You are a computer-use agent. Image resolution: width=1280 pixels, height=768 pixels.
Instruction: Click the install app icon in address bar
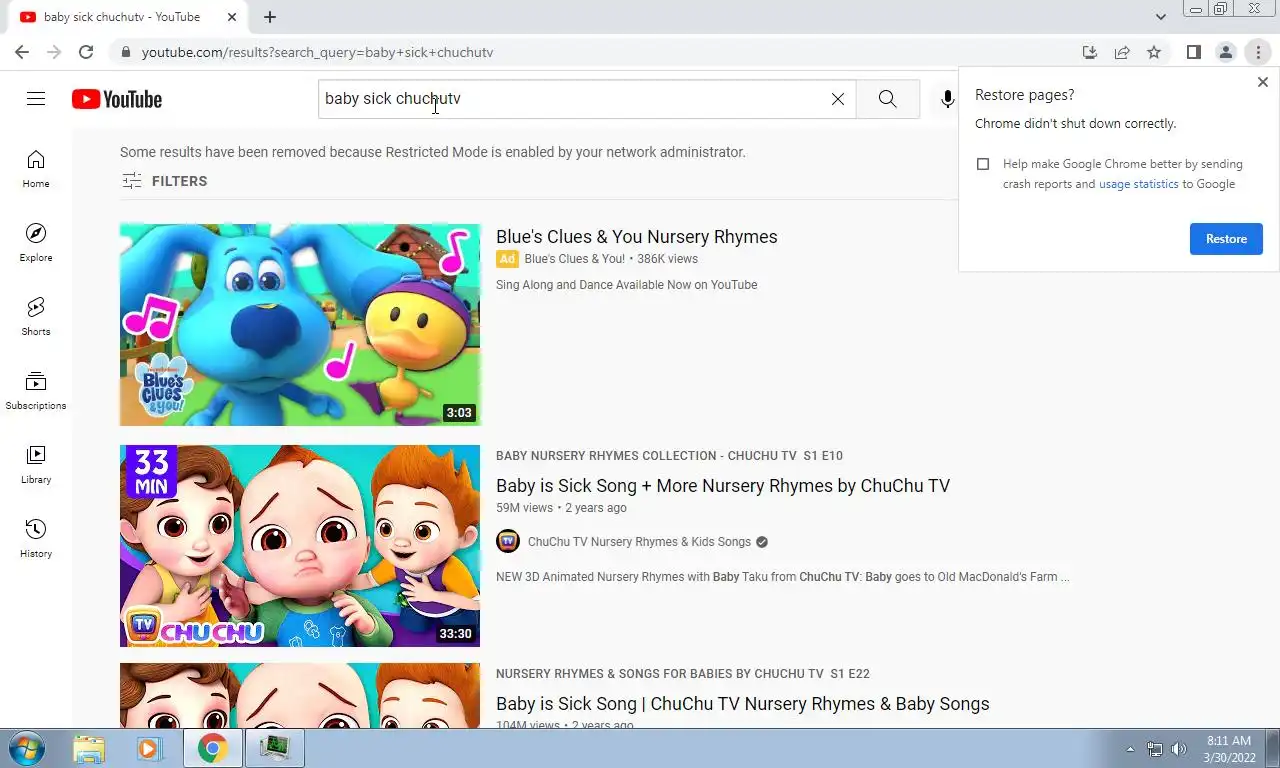1090,52
